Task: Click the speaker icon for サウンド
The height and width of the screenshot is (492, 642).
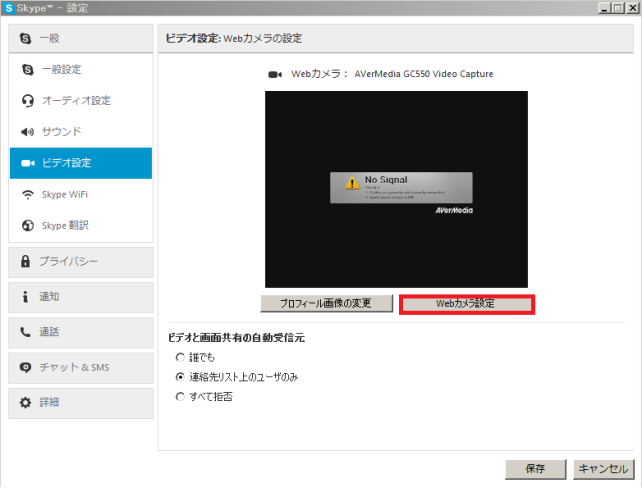Action: click(x=27, y=132)
